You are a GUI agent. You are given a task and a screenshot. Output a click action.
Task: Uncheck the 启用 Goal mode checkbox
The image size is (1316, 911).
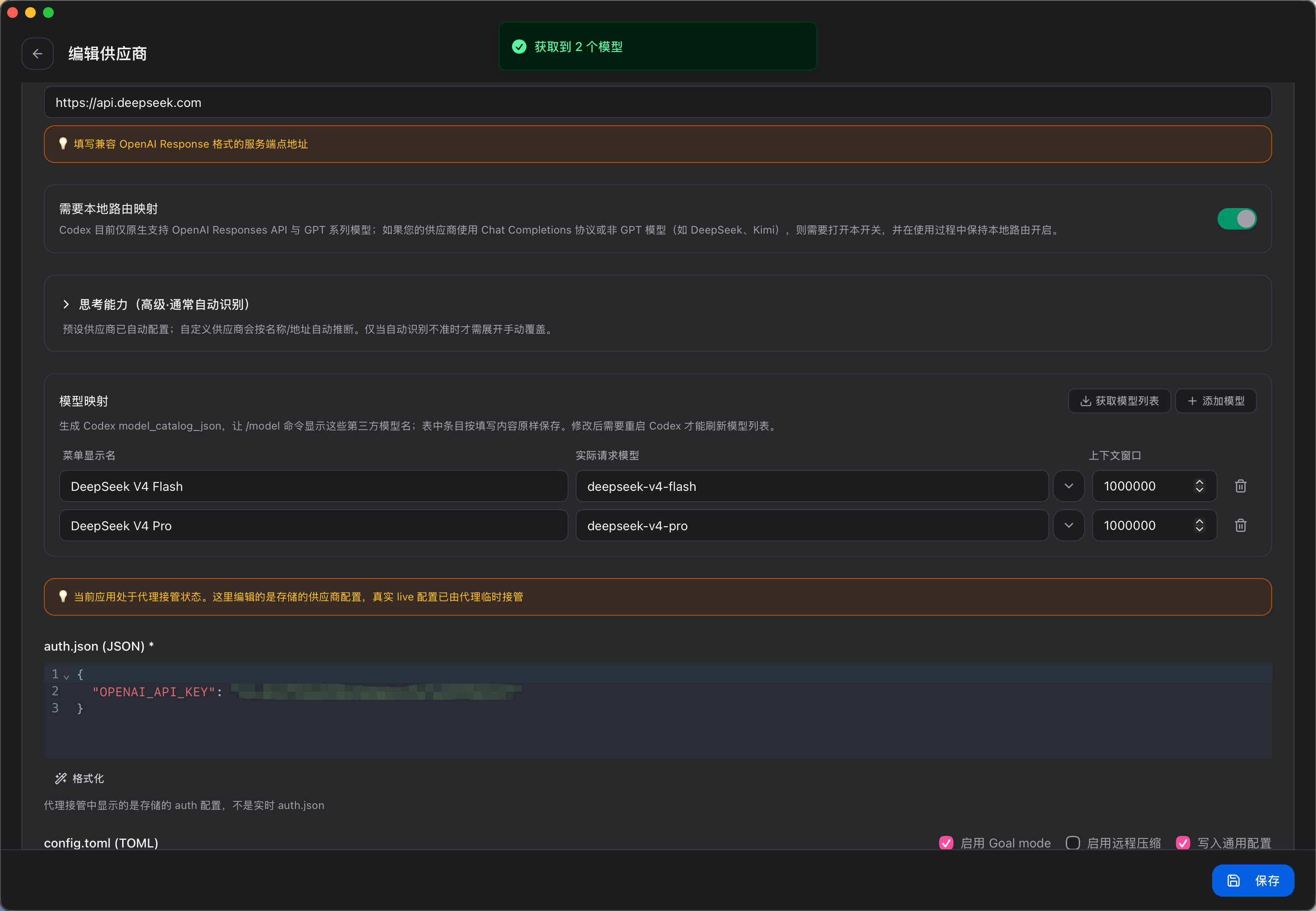click(x=946, y=843)
